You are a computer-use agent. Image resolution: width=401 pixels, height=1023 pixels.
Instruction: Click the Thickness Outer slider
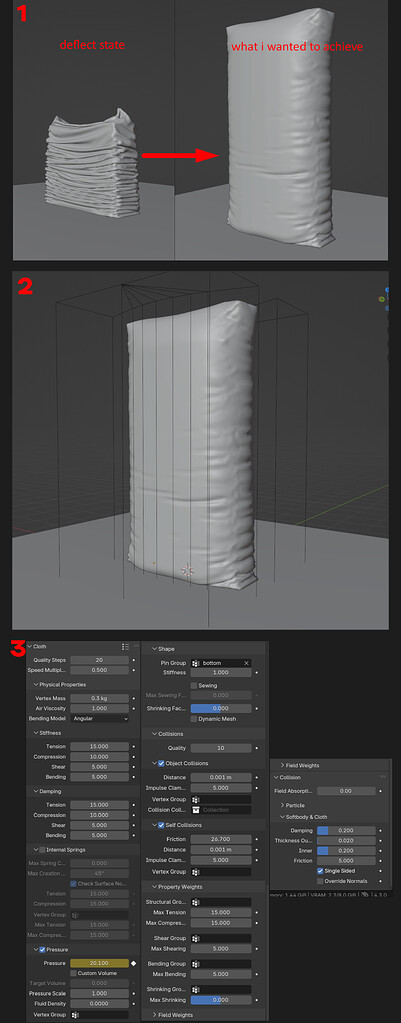coord(346,841)
